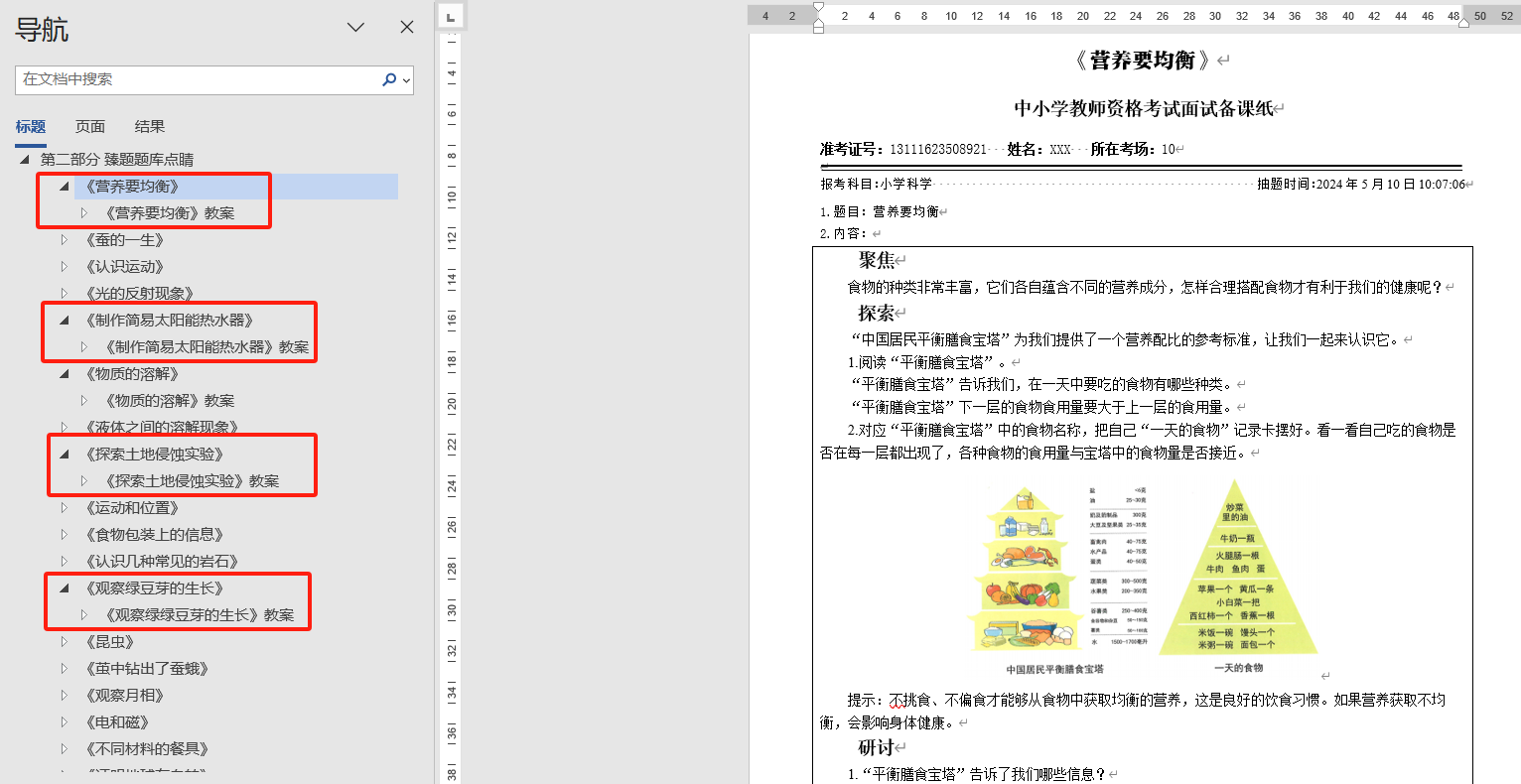Image resolution: width=1521 pixels, height=784 pixels.
Task: Open the 《观察月相》 heading
Action: point(125,696)
